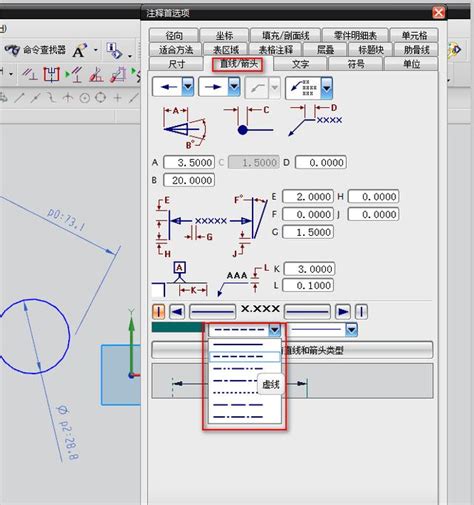Click the apply line and arrow type button

coord(292,350)
